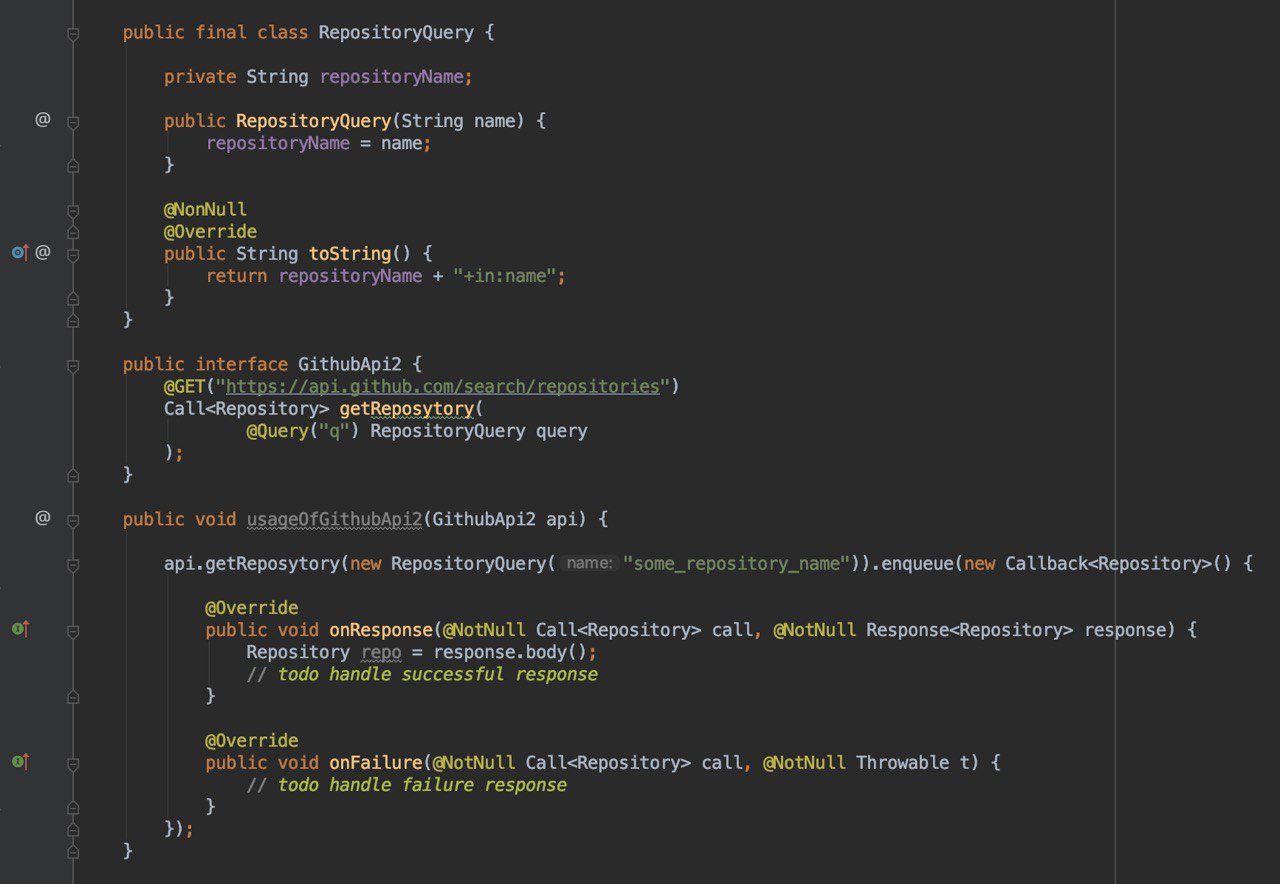Fold the onResponse method
The image size is (1280, 884).
tap(72, 631)
